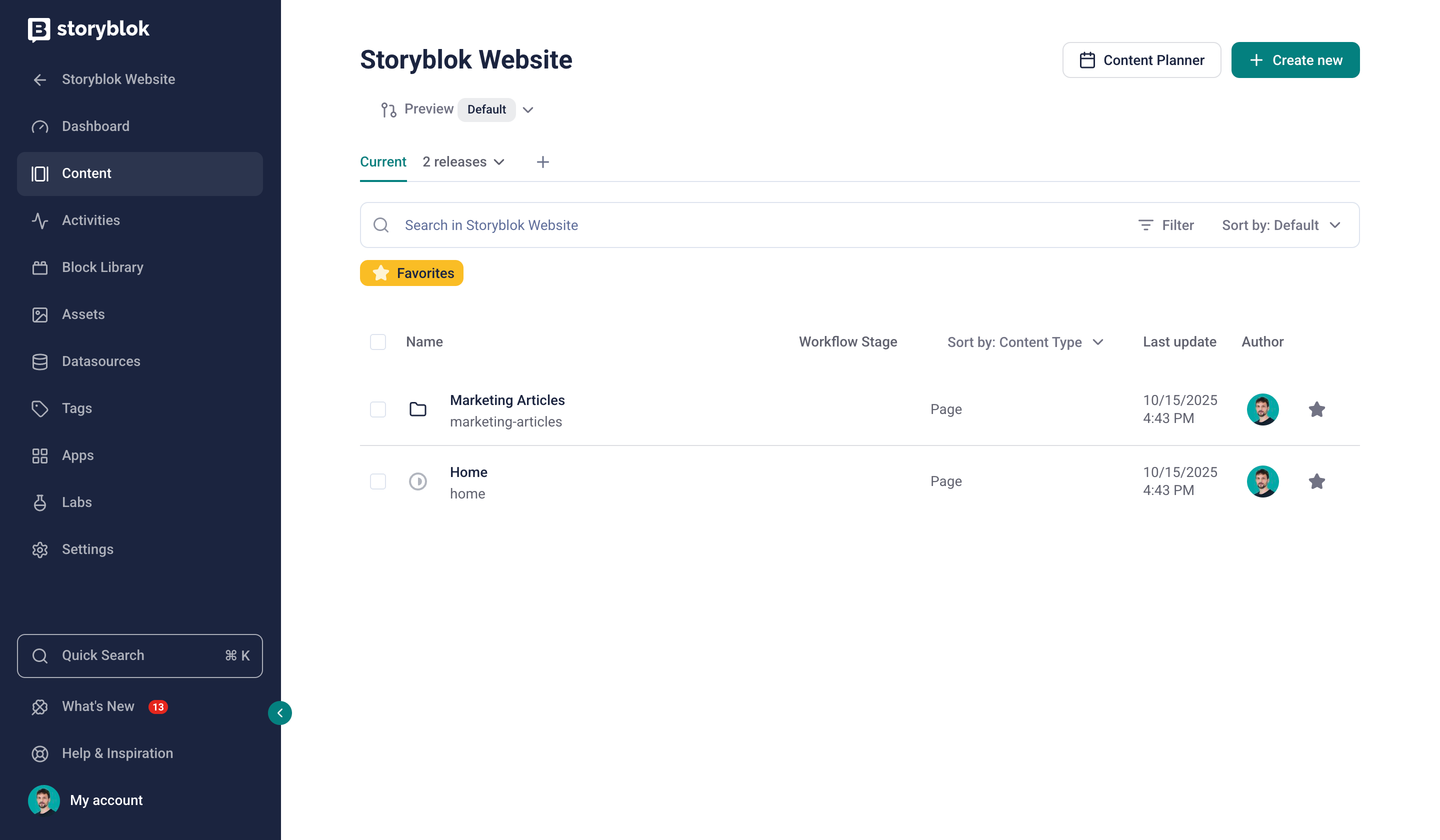Focus the Search in Storyblok Website field
Viewport: 1440px width, 840px height.
[x=743, y=225]
